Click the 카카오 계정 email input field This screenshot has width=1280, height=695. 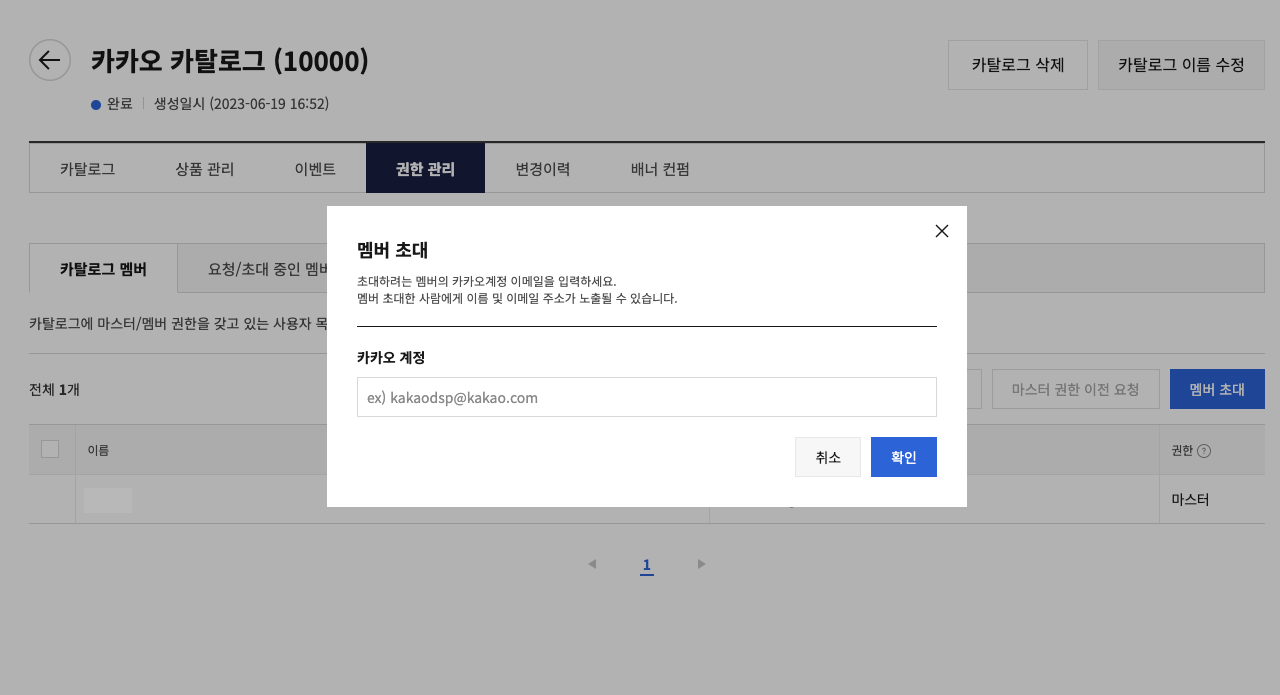click(x=646, y=397)
